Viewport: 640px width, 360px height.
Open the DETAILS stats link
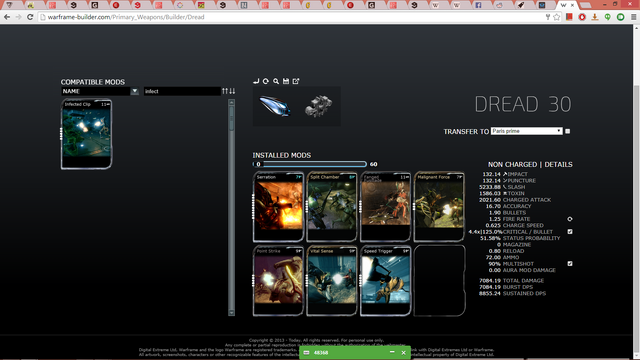[558, 164]
